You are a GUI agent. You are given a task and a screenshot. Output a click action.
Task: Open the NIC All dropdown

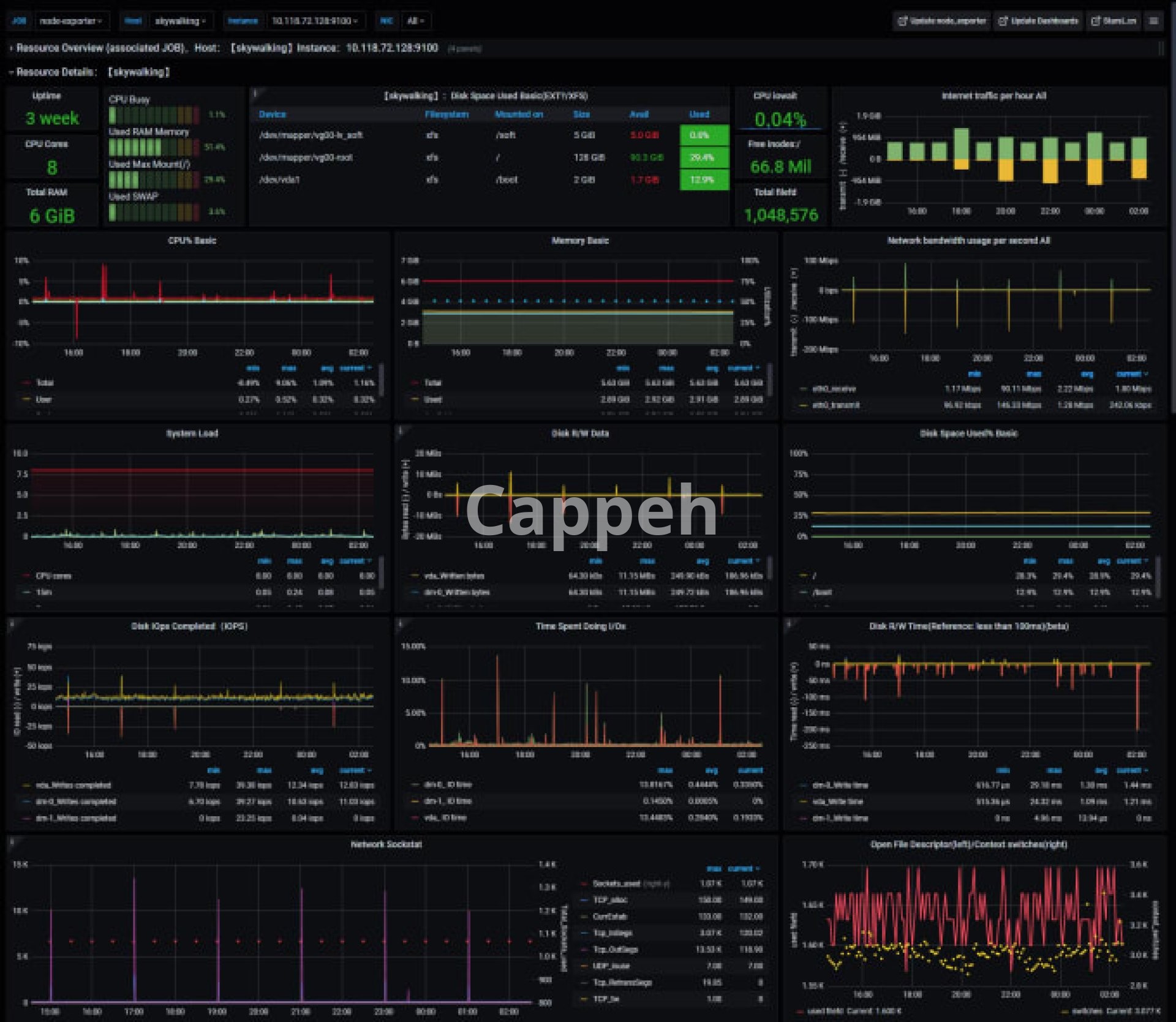[416, 21]
